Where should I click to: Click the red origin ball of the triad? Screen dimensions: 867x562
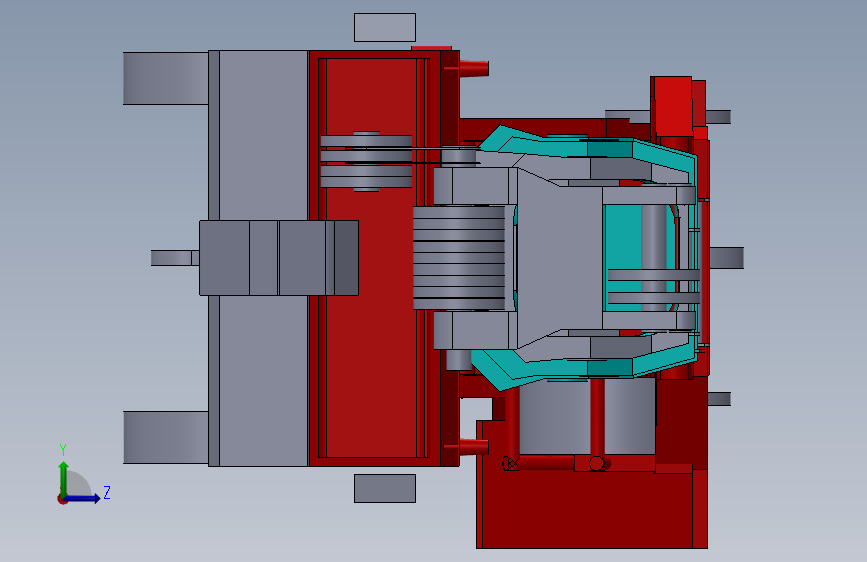62,499
